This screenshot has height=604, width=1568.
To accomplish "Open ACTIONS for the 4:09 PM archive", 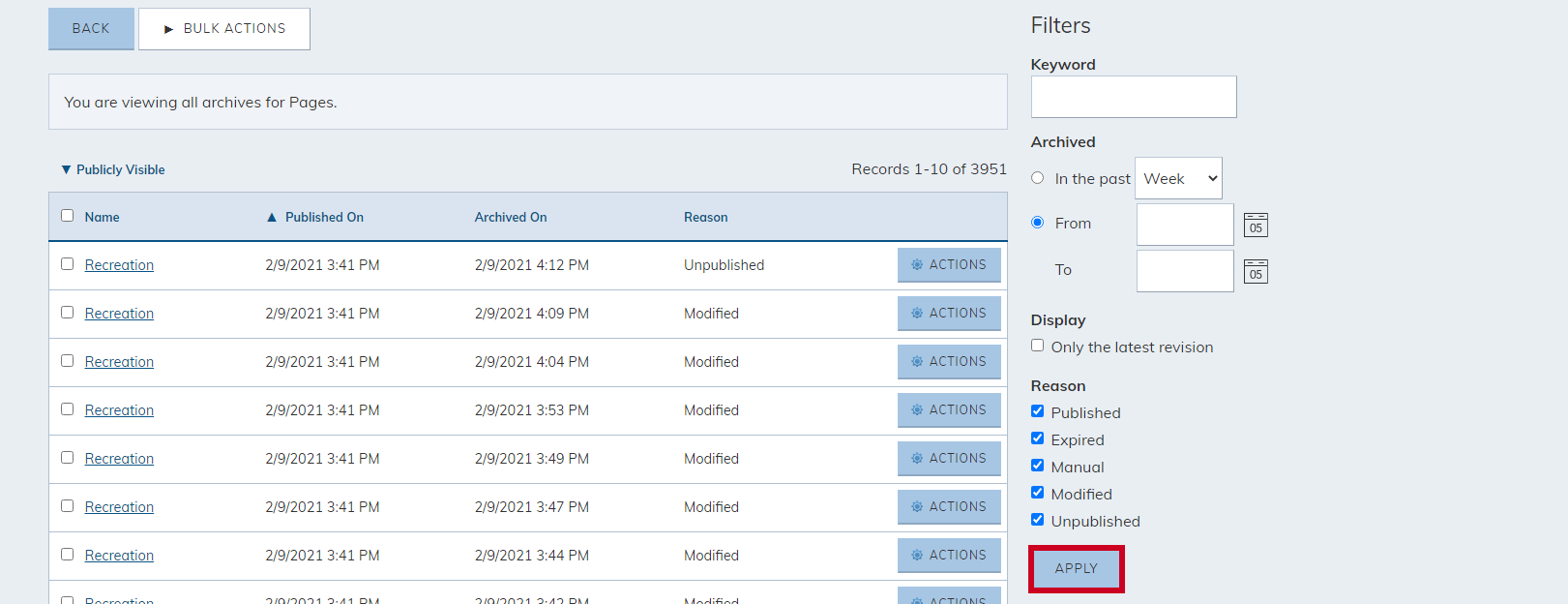I will pyautogui.click(x=949, y=314).
